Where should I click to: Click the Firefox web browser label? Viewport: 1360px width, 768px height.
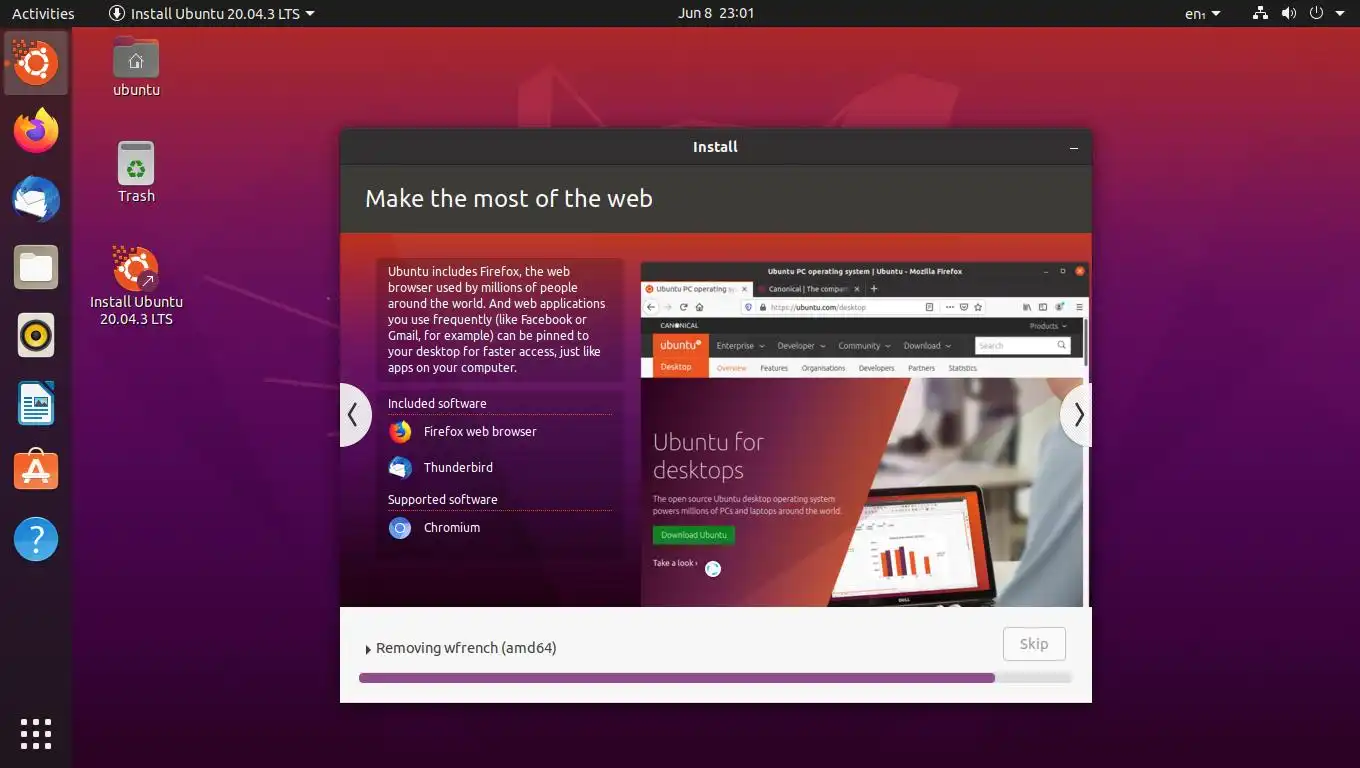pyautogui.click(x=480, y=432)
